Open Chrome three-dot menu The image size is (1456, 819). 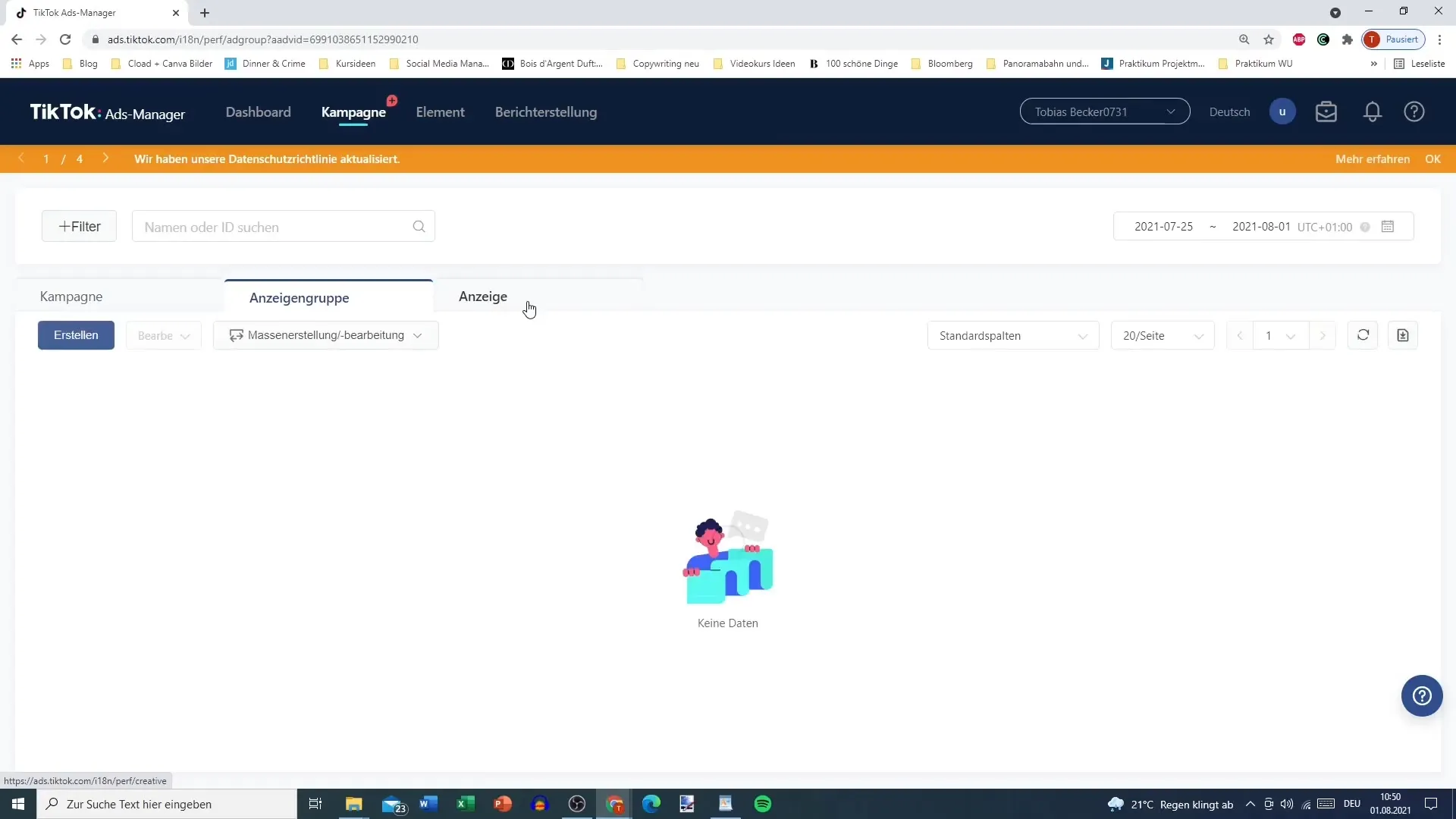click(1439, 39)
